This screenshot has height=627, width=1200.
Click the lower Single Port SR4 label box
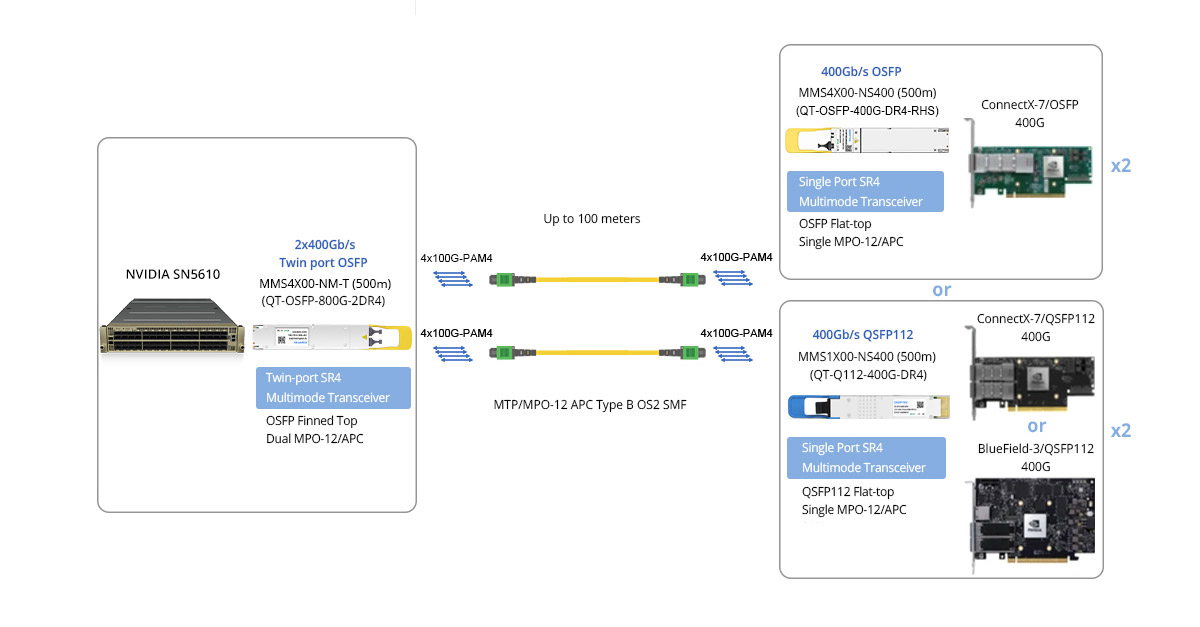click(x=866, y=458)
